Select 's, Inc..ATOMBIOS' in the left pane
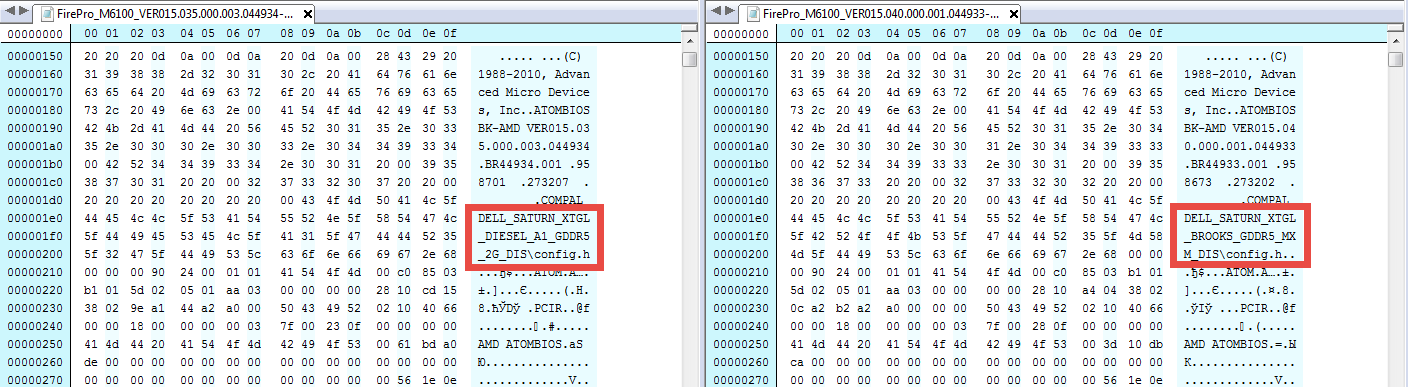This screenshot has height=387, width=1408. [x=534, y=111]
